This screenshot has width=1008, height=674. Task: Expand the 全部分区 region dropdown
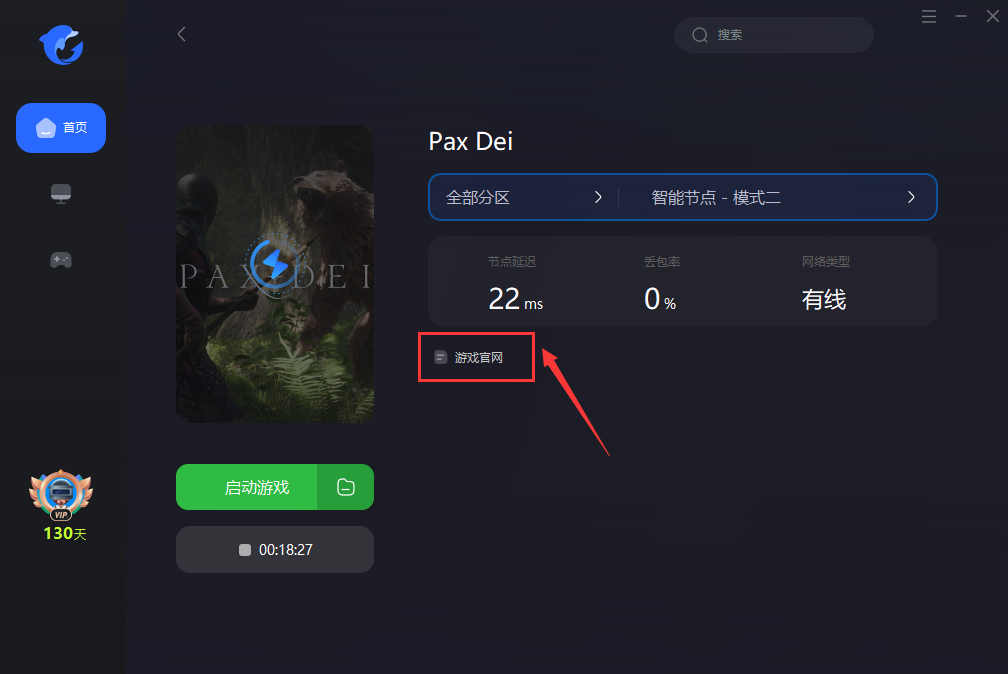coord(524,197)
